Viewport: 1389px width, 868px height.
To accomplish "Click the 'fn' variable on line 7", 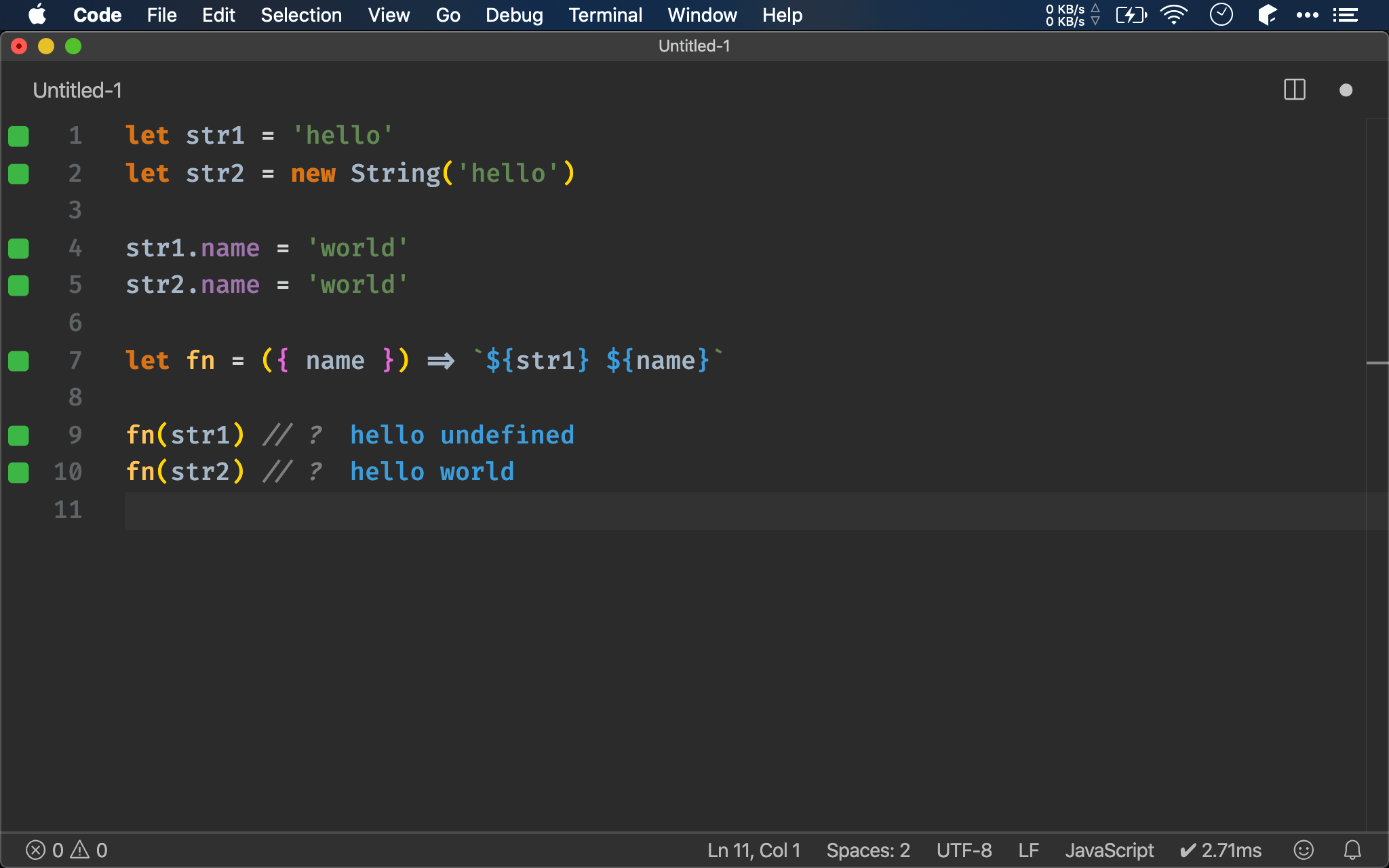I will tap(201, 360).
